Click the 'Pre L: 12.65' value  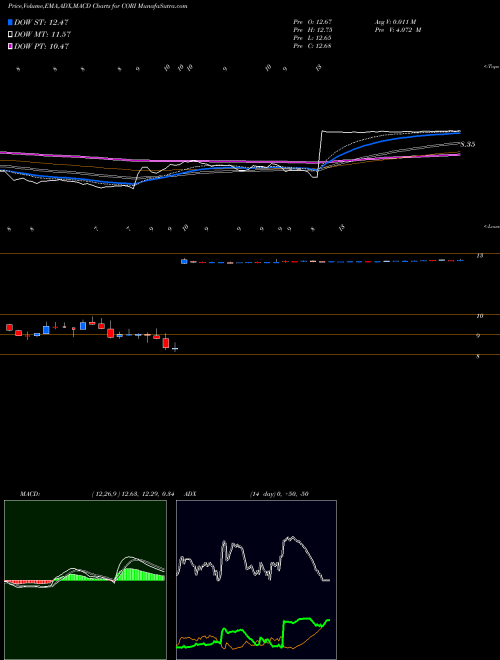[313, 38]
